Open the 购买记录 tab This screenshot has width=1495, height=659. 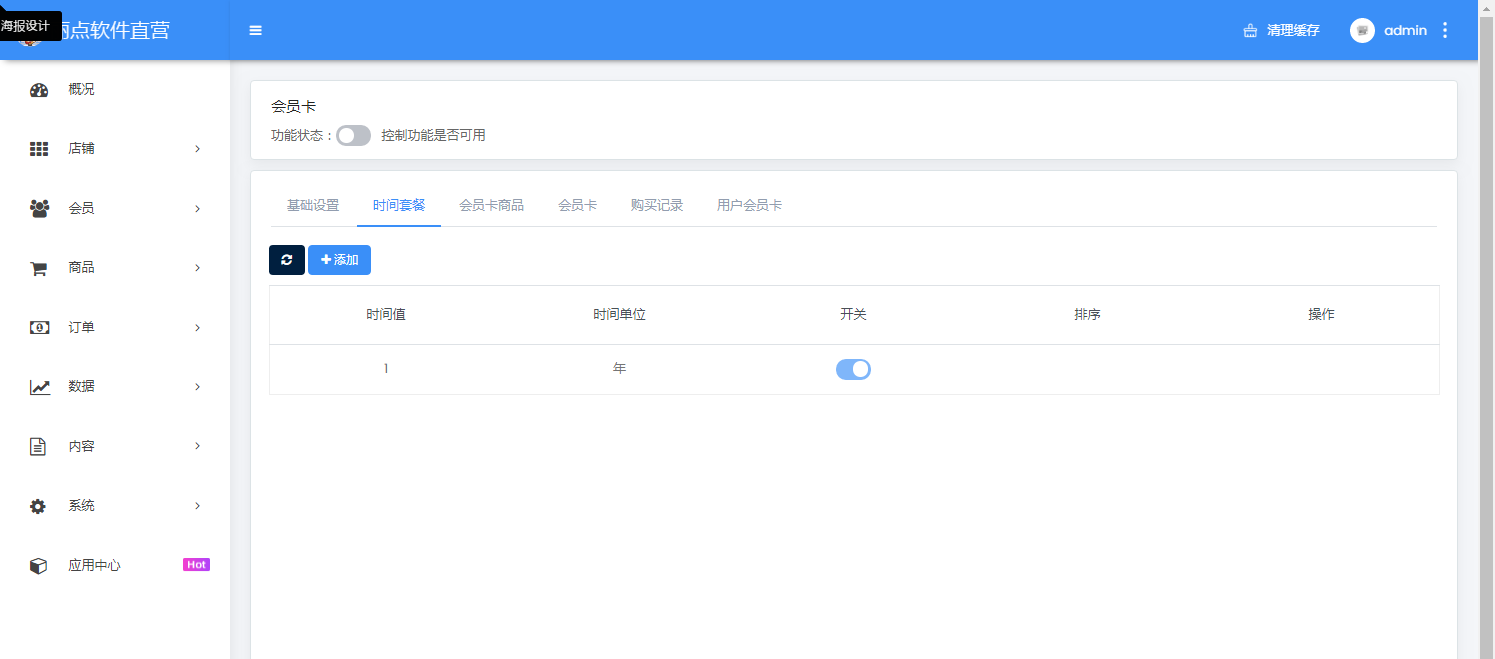tap(657, 205)
